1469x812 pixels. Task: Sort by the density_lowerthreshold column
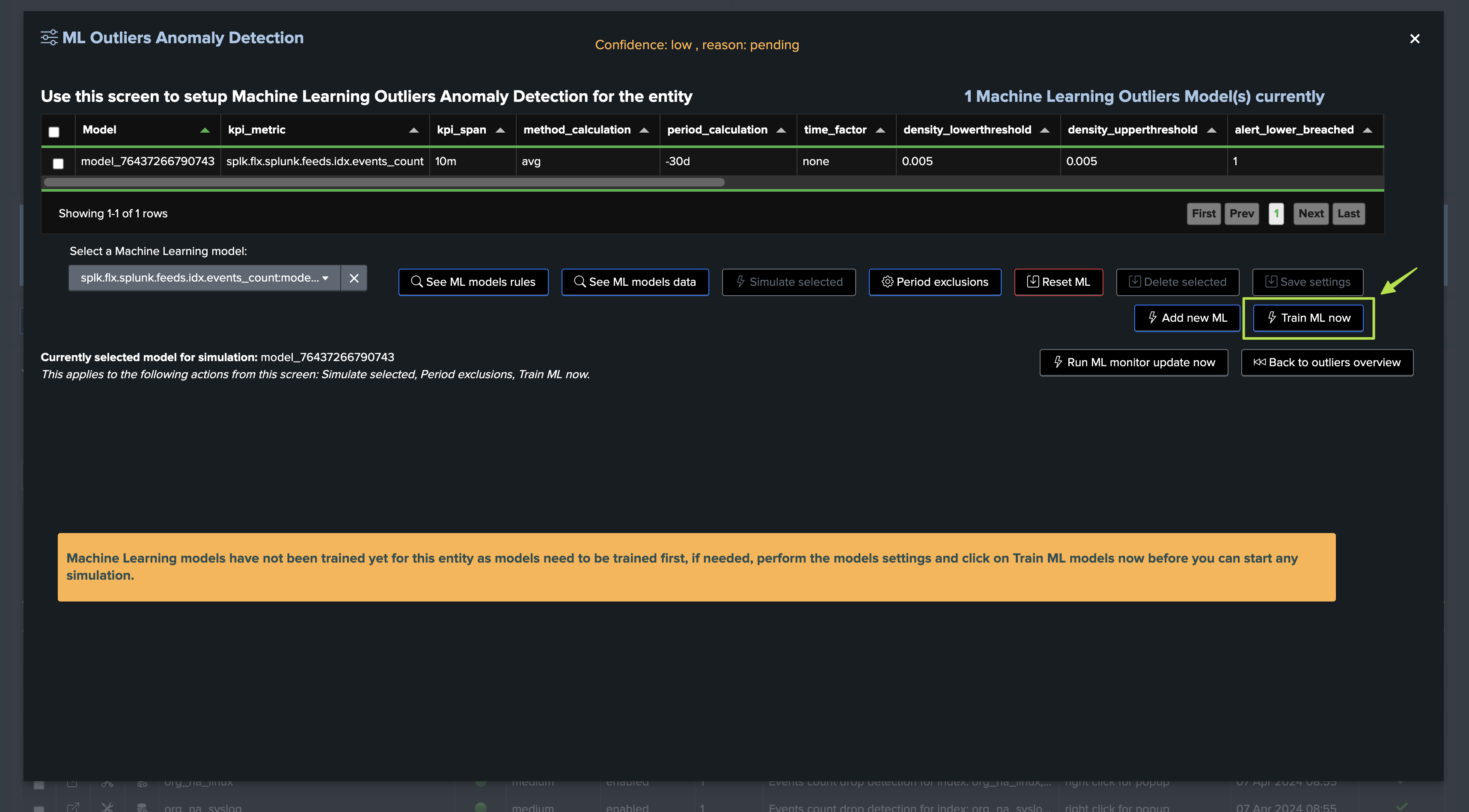[1045, 130]
